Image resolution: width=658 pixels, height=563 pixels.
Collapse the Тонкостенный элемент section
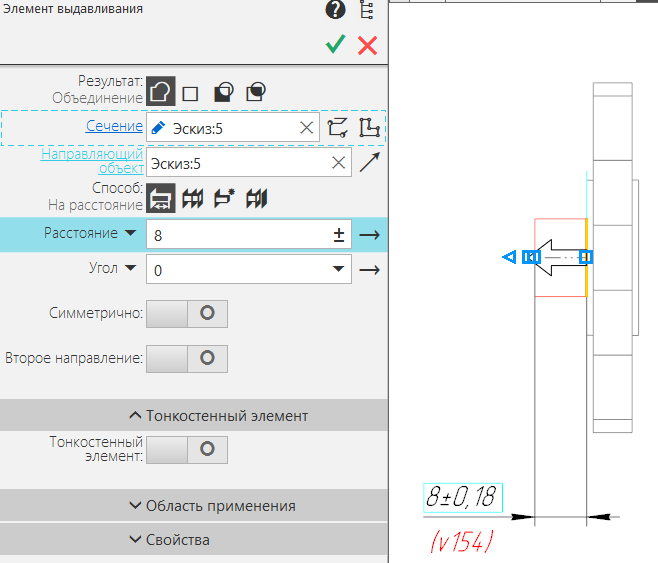coord(194,415)
